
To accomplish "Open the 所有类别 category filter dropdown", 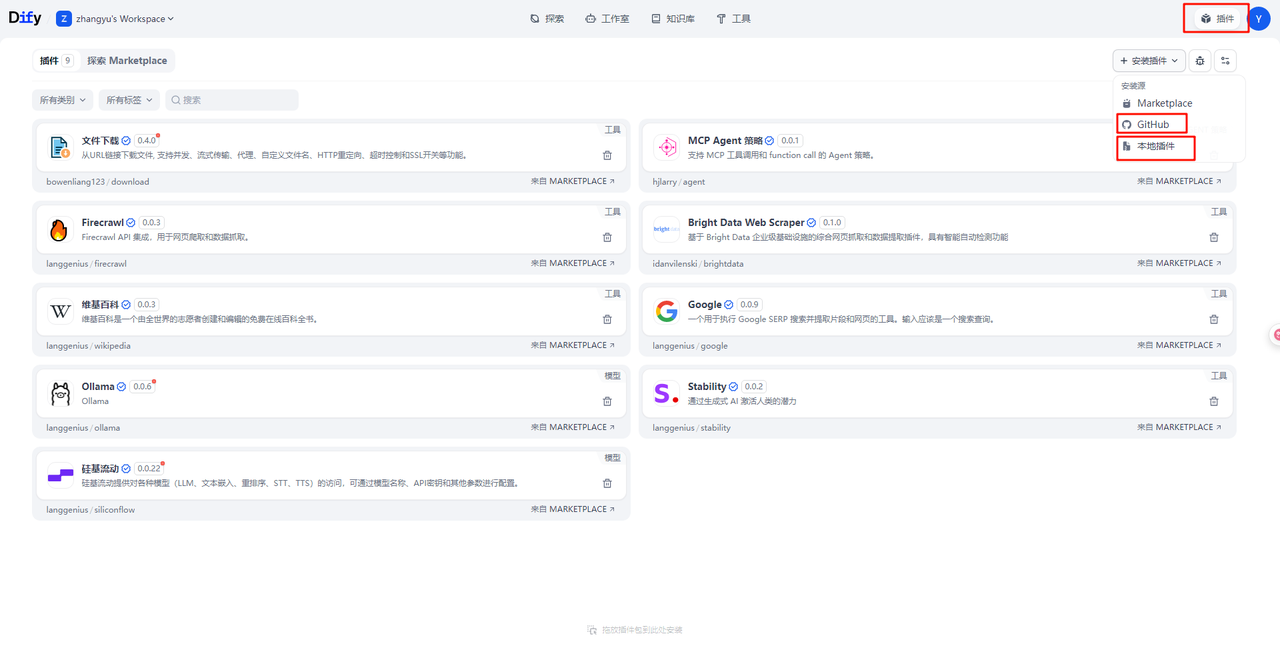I will 62,100.
